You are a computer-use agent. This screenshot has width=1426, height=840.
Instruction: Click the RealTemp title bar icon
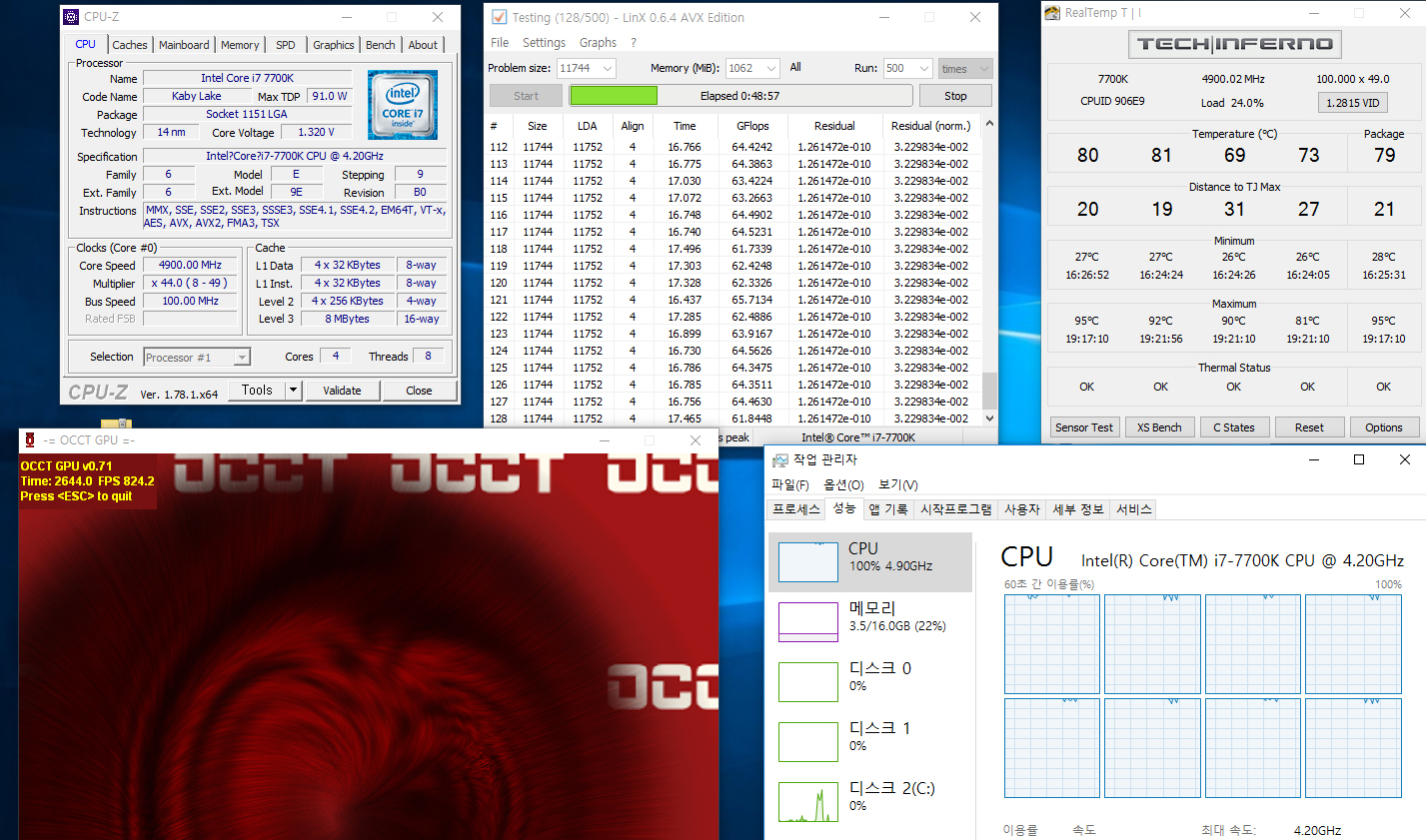pos(1052,13)
